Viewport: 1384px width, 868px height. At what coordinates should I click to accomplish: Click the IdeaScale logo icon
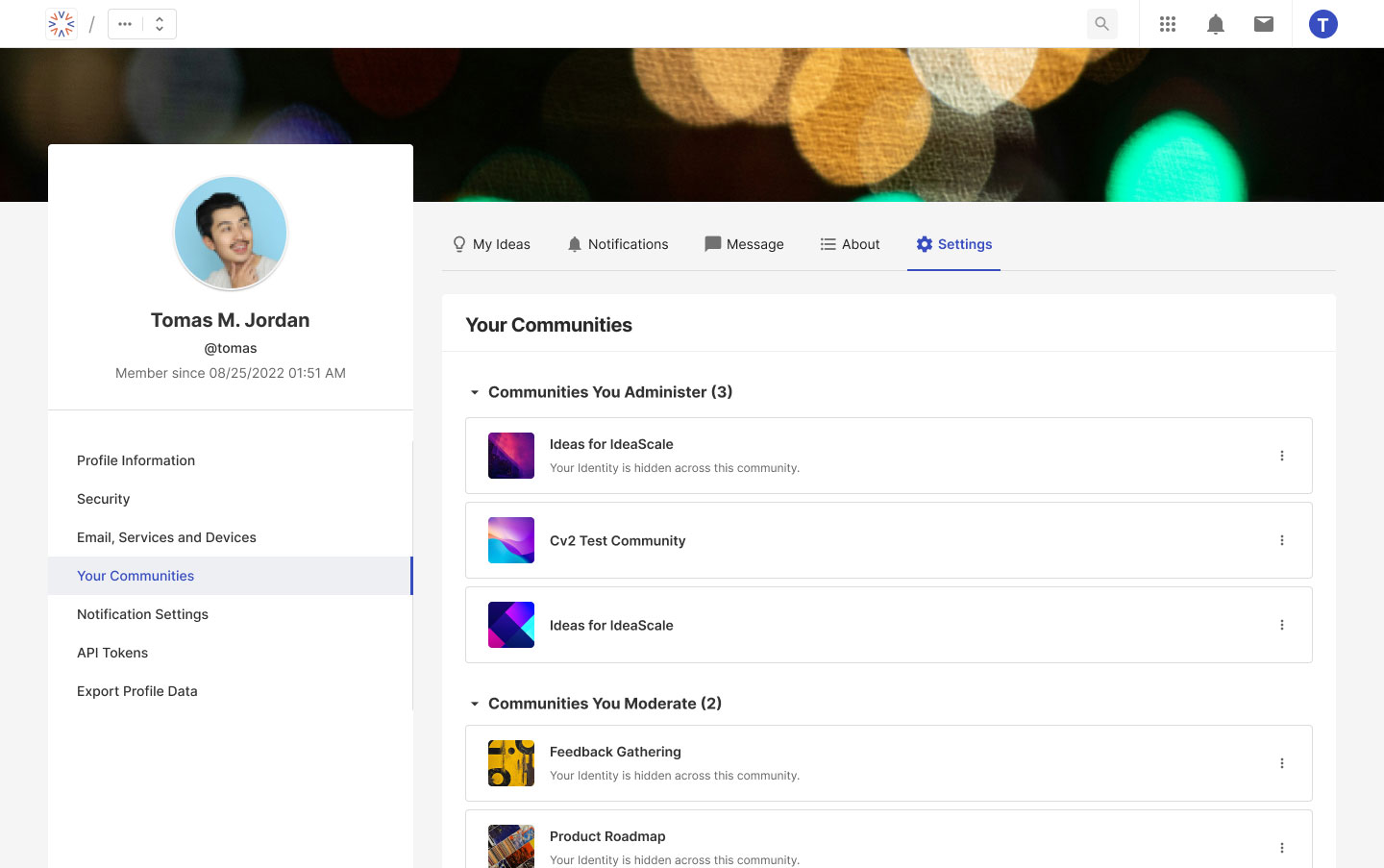pos(62,24)
